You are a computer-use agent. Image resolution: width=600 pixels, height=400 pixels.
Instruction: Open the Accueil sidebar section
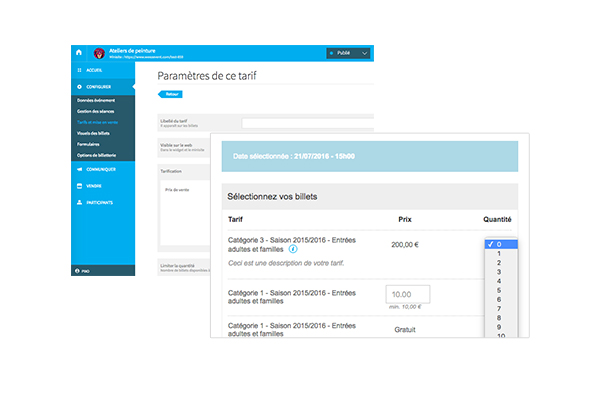click(x=103, y=70)
